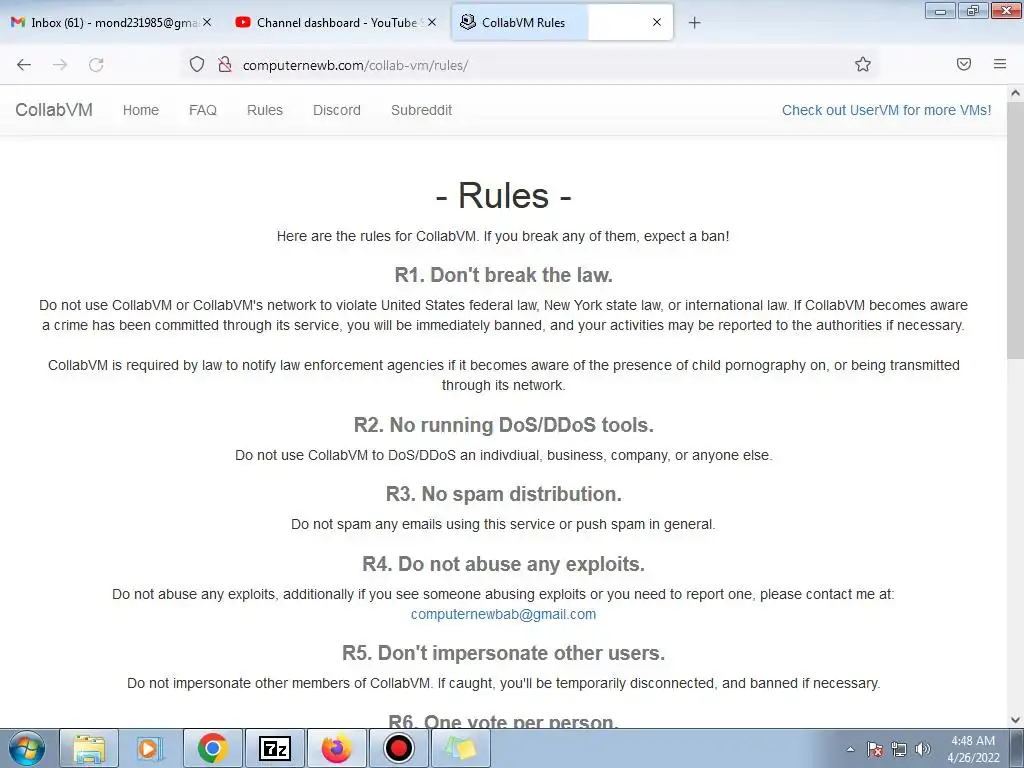Go to Home in the navbar
This screenshot has height=768, width=1024.
140,110
